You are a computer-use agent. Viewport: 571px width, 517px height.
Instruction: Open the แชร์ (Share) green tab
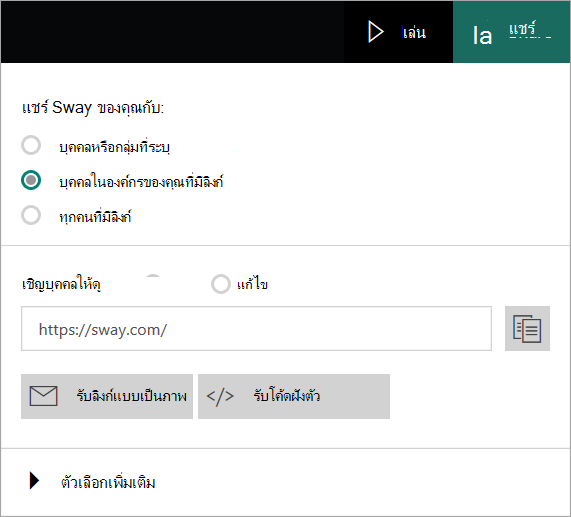512,32
